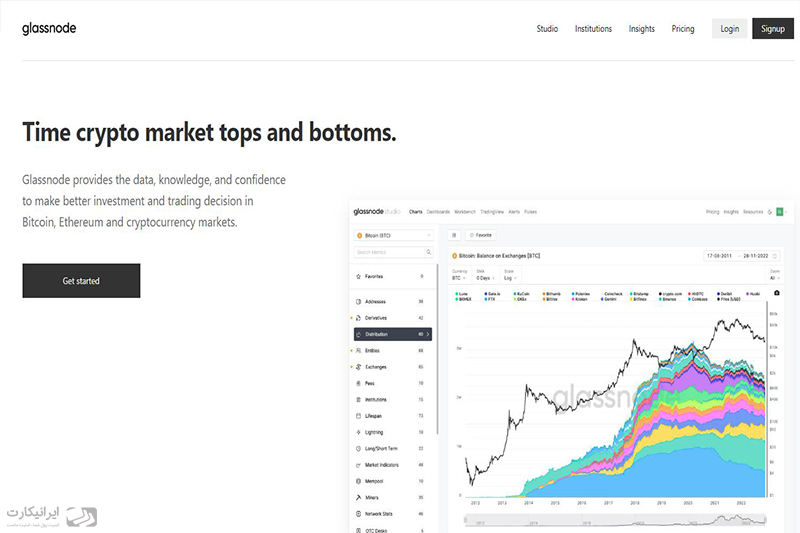Click the Get started button
The width and height of the screenshot is (800, 533).
[x=81, y=281]
